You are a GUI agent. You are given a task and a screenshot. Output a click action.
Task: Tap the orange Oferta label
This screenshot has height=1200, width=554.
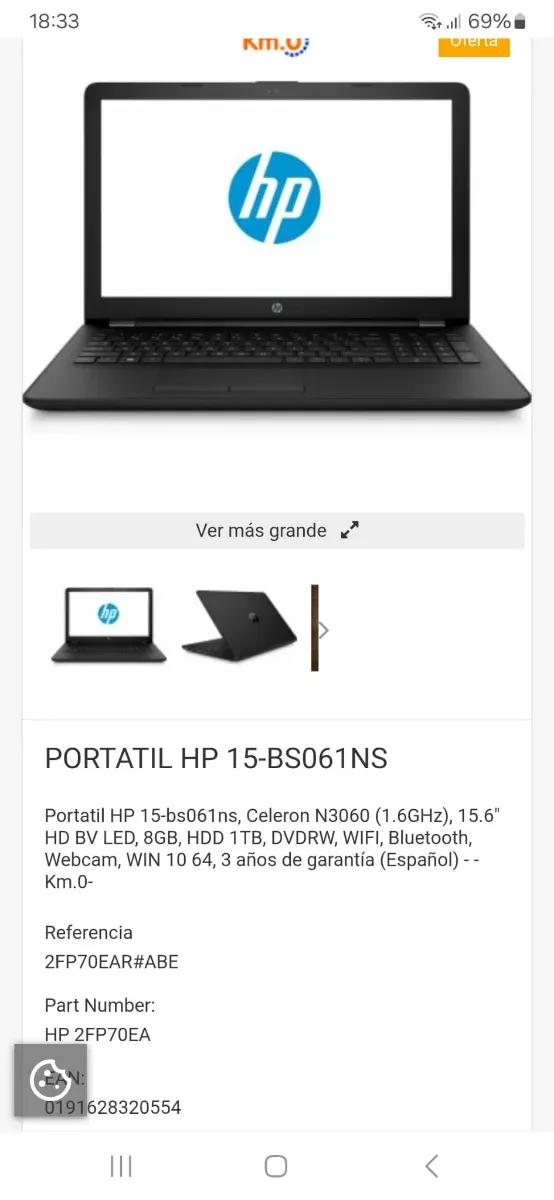coord(474,45)
